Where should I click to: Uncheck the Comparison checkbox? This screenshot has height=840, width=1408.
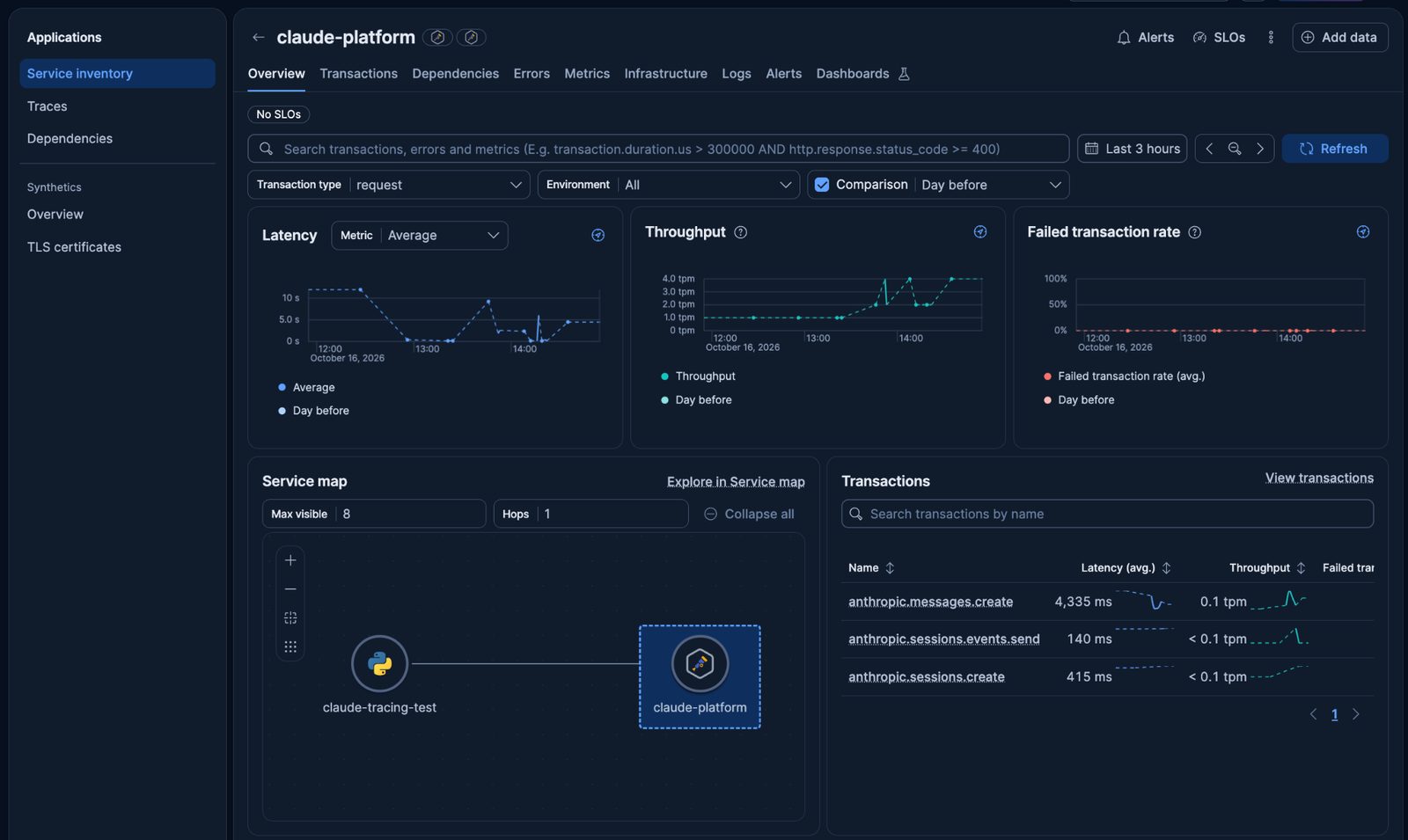pos(822,185)
